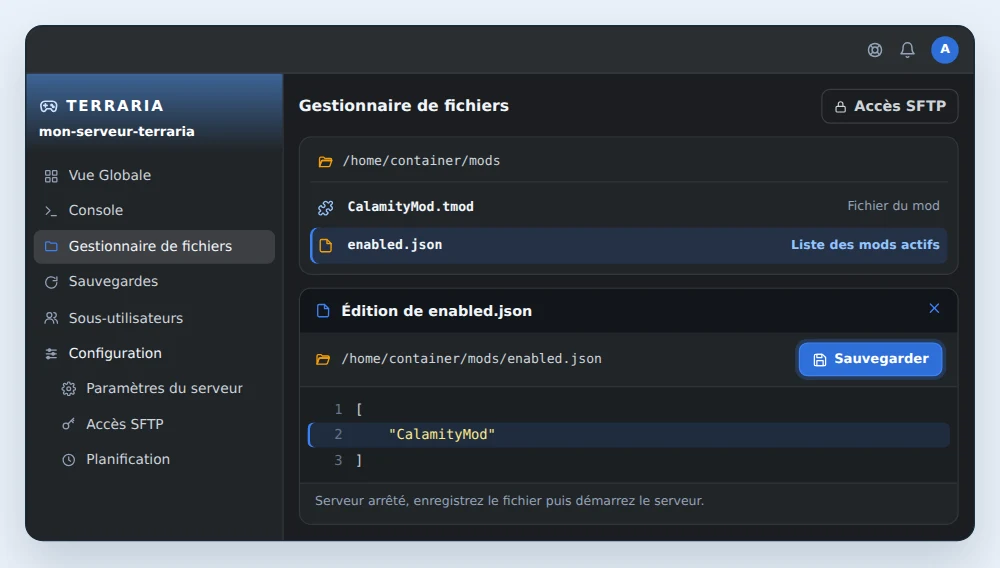Place cursor on editor line 3 closing bracket
Image resolution: width=1000 pixels, height=568 pixels.
pyautogui.click(x=359, y=460)
